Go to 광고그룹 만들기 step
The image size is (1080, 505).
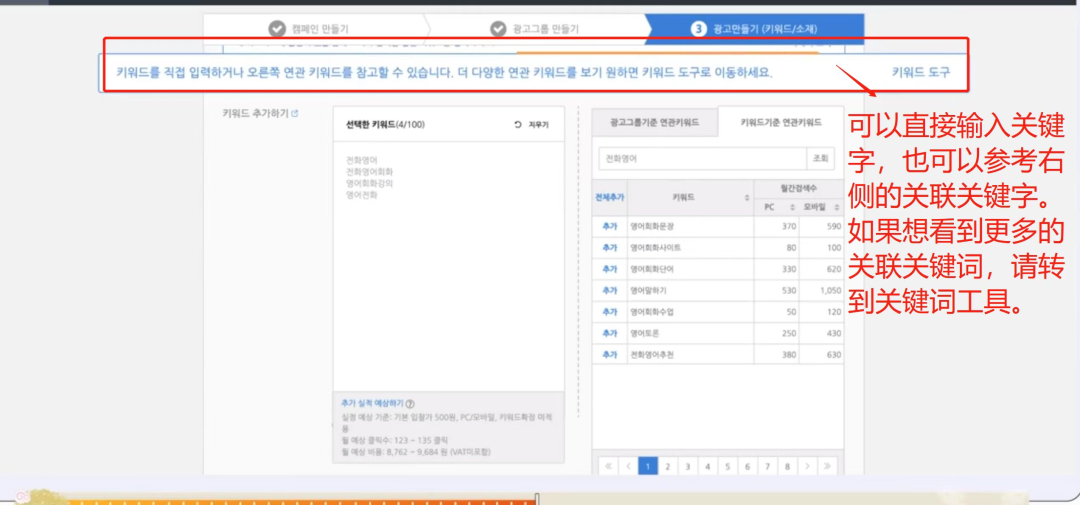535,29
